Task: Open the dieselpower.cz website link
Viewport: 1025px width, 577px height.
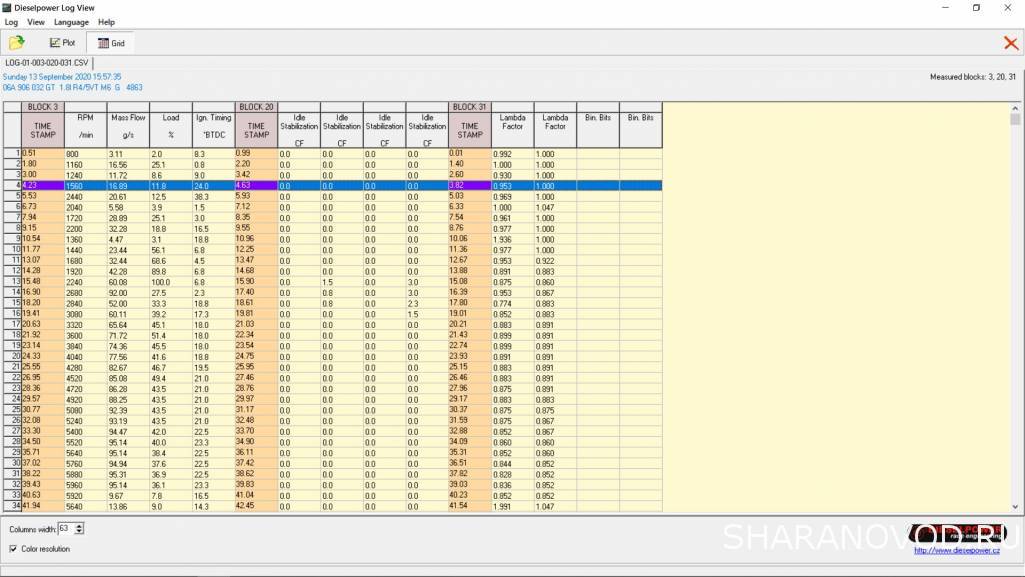Action: [x=959, y=550]
